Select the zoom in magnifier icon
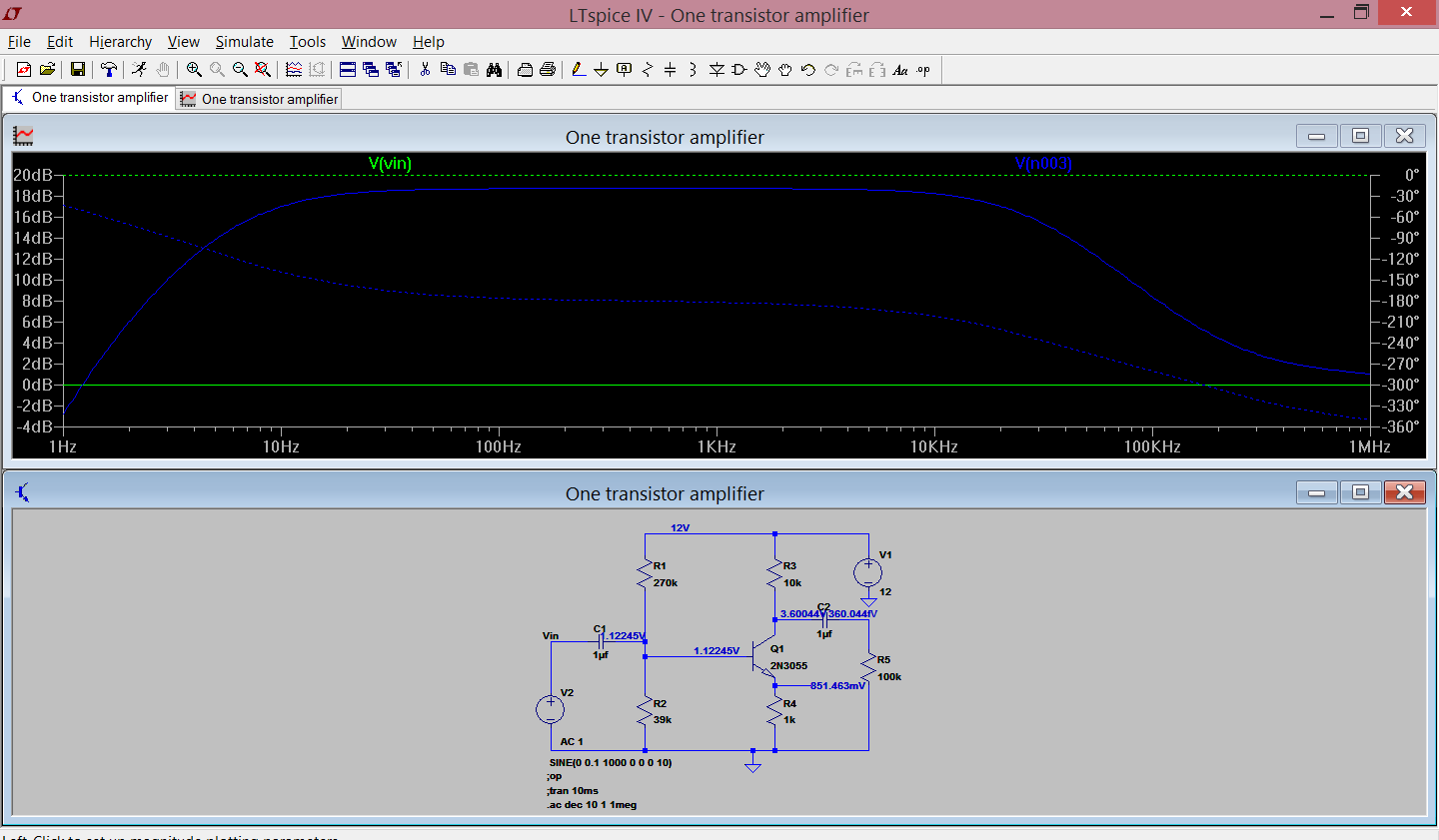The height and width of the screenshot is (840, 1439). [194, 69]
